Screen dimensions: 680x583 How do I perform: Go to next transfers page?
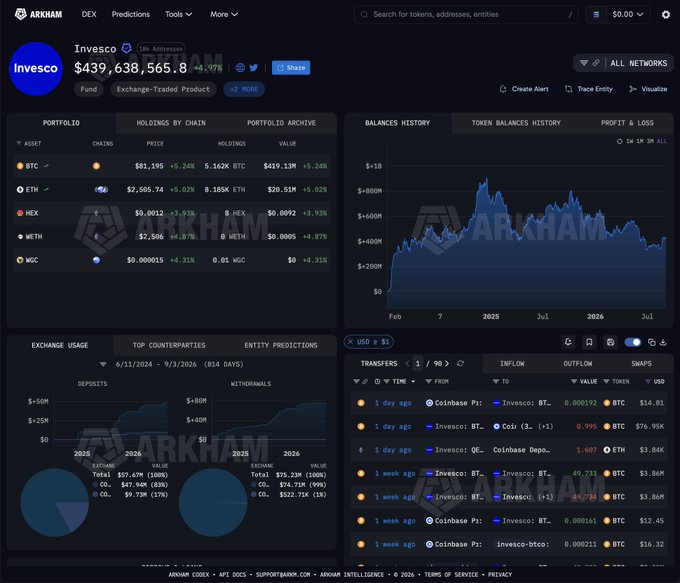447,364
